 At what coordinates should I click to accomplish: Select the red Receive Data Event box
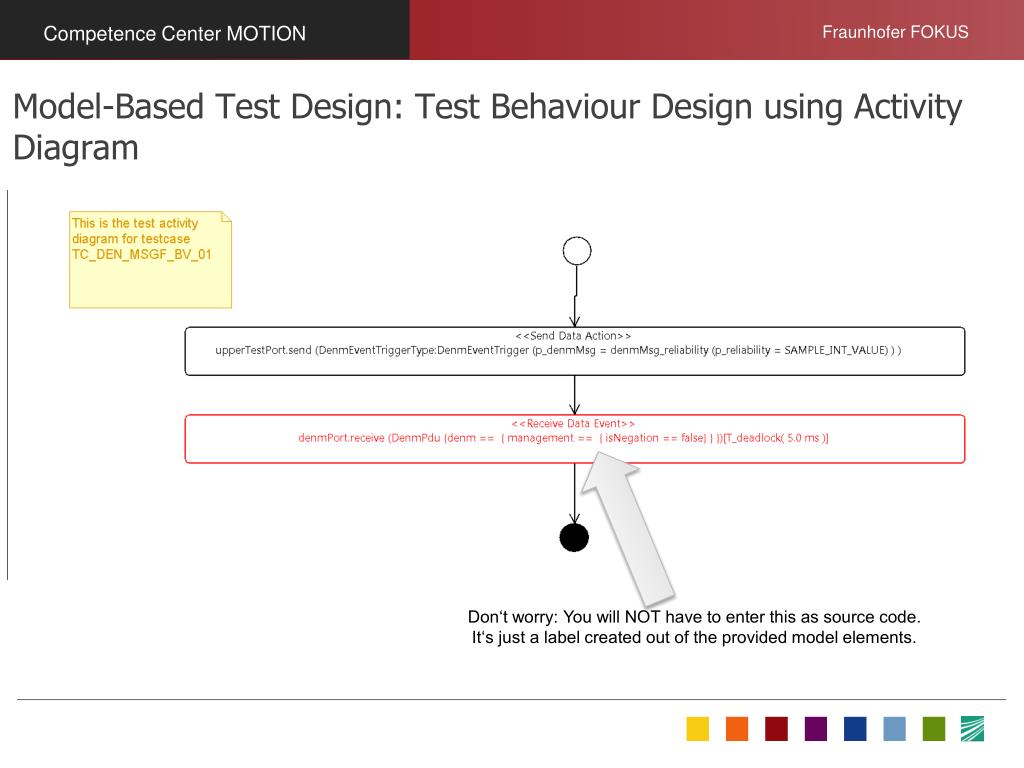click(575, 439)
